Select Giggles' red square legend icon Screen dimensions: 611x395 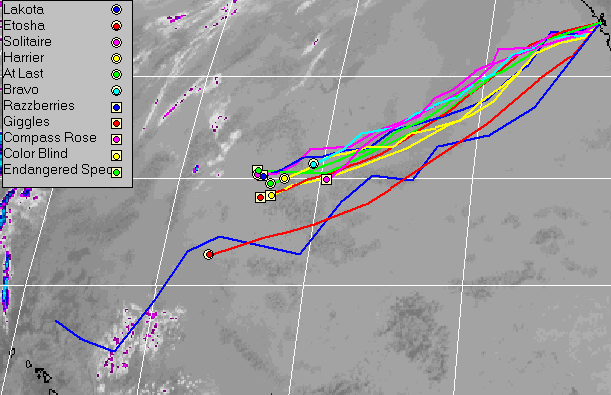tap(116, 123)
